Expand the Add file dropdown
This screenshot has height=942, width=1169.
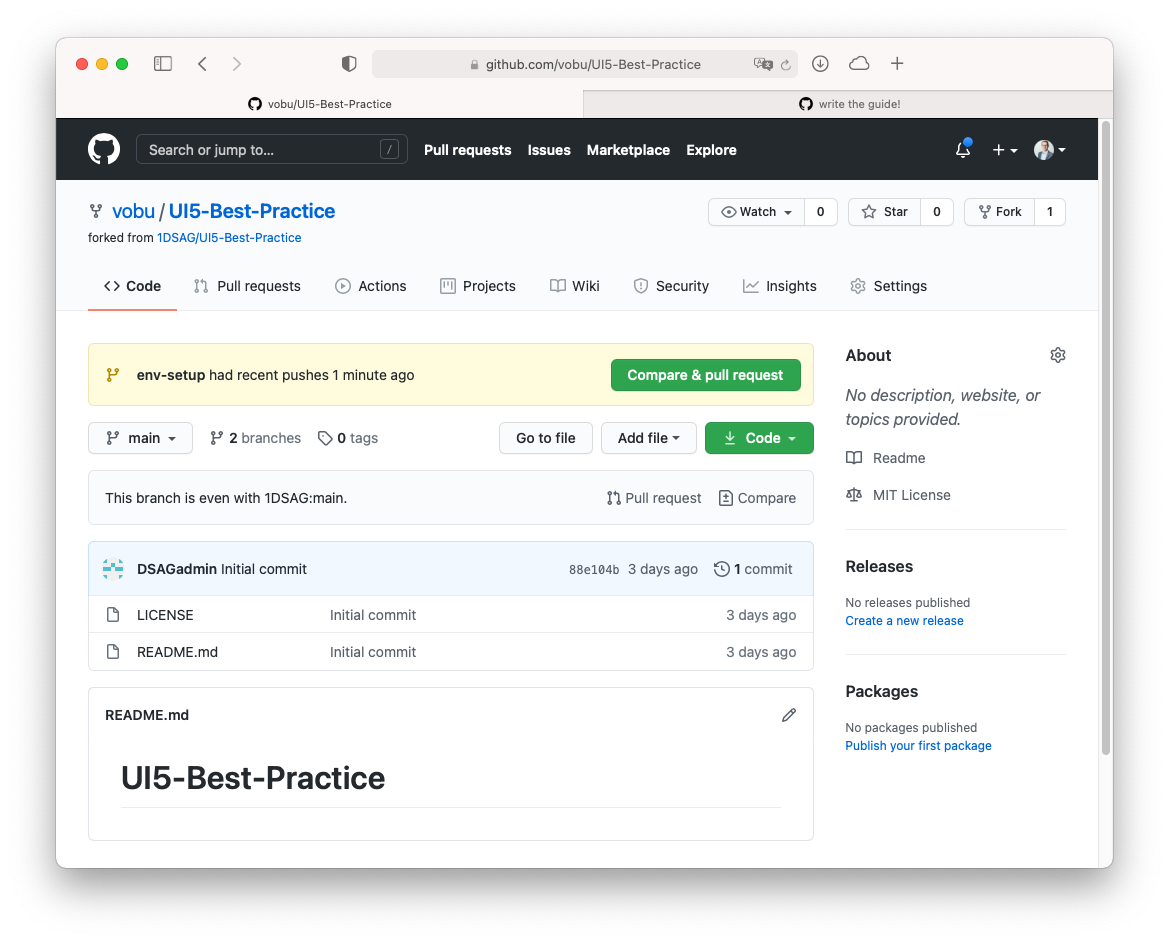pos(649,438)
